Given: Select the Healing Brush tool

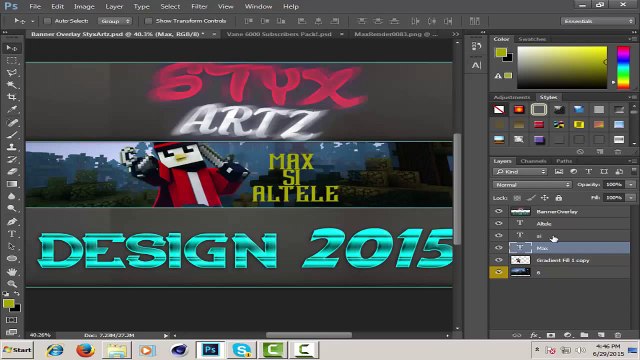Looking at the screenshot, I should click(x=11, y=122).
